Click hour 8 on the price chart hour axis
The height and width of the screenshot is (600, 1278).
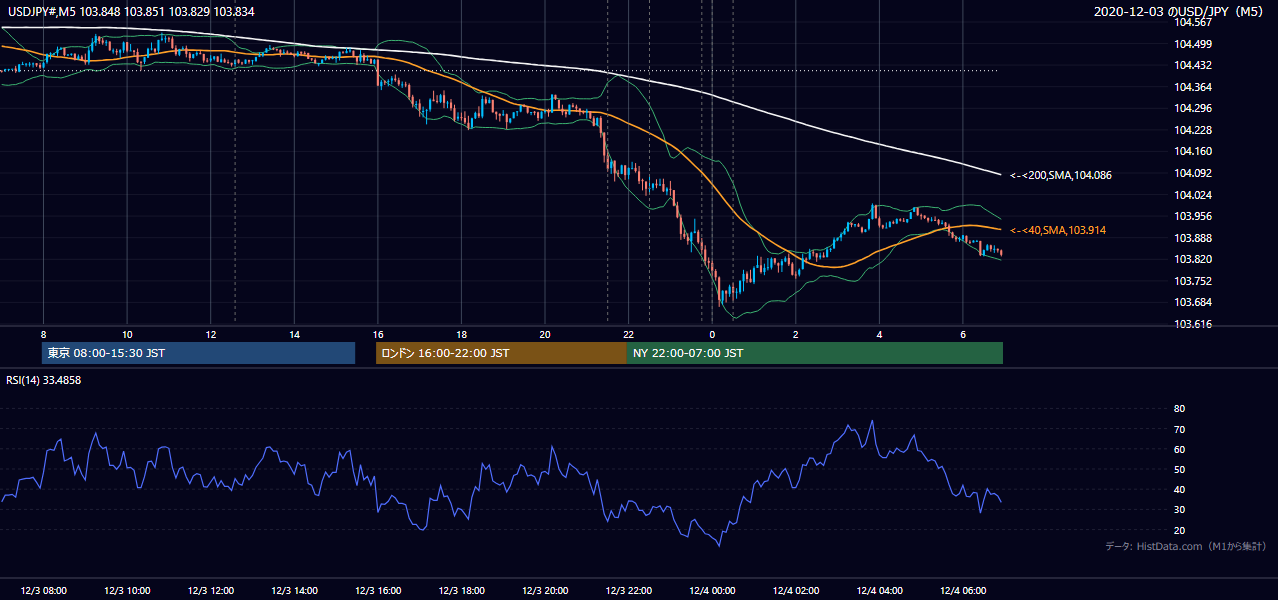coord(43,334)
